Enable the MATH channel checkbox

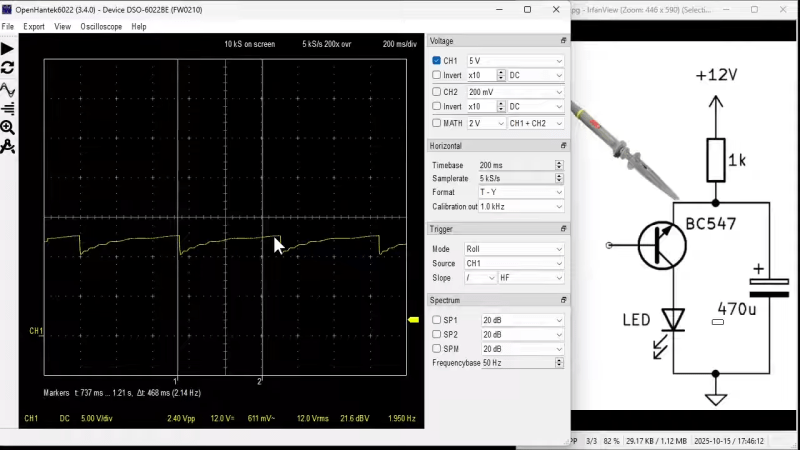pyautogui.click(x=436, y=123)
